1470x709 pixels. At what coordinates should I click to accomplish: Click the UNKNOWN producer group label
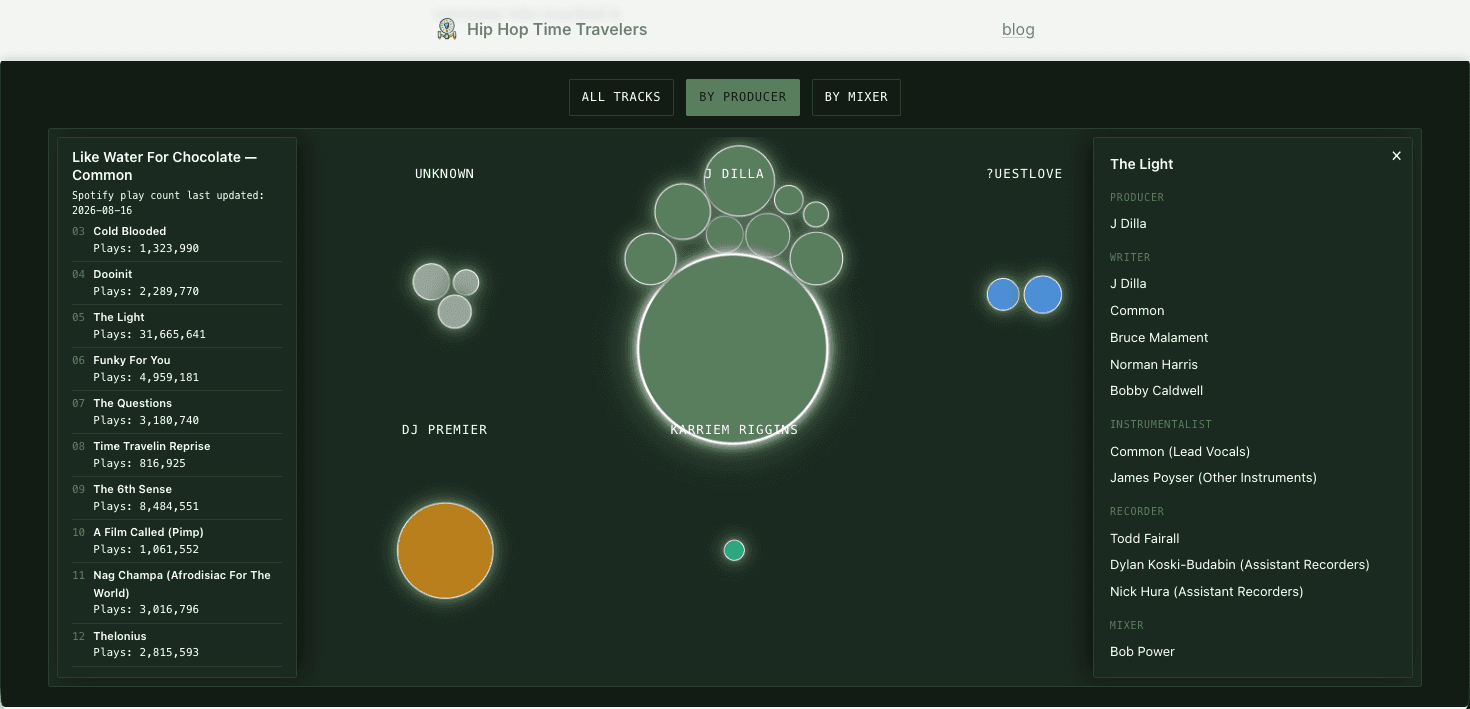point(445,174)
